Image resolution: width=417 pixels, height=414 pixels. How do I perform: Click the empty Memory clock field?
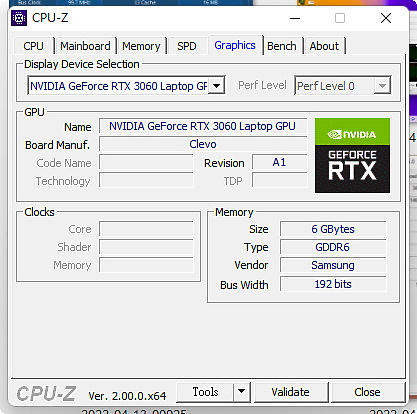pyautogui.click(x=146, y=265)
